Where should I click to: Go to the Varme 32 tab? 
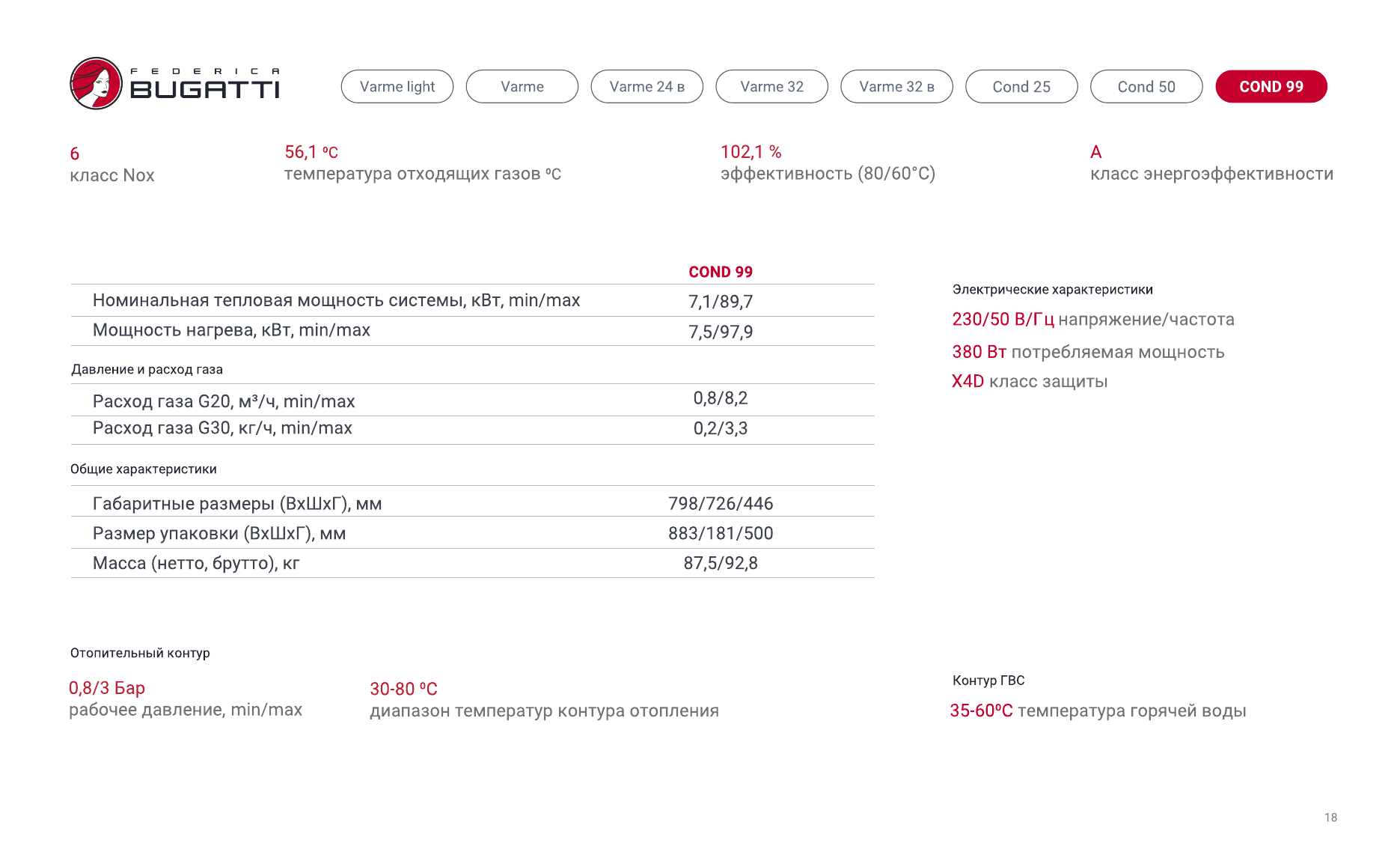(x=771, y=87)
